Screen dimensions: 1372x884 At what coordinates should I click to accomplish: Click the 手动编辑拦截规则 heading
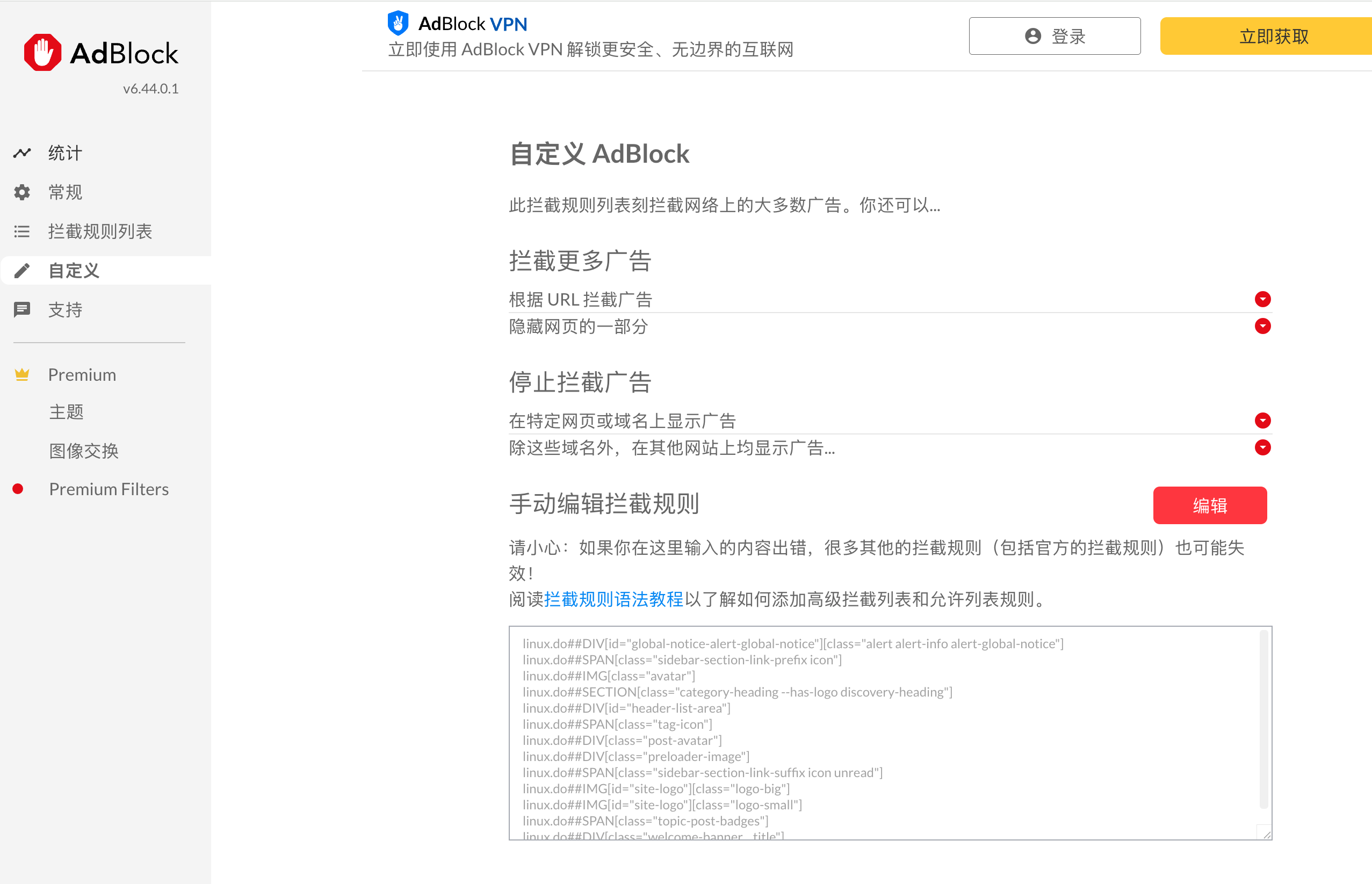[x=604, y=503]
